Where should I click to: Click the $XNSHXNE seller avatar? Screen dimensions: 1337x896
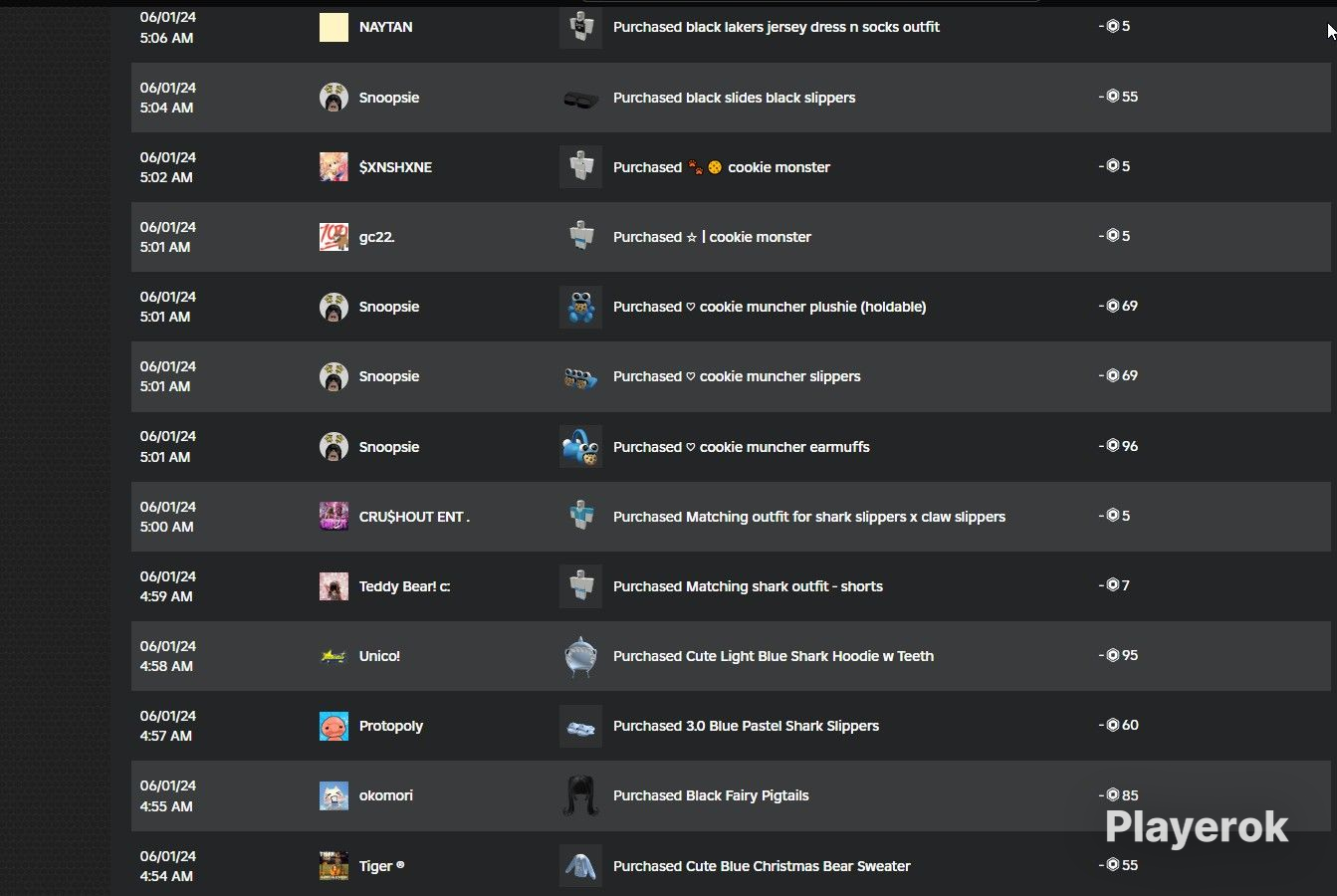tap(334, 167)
